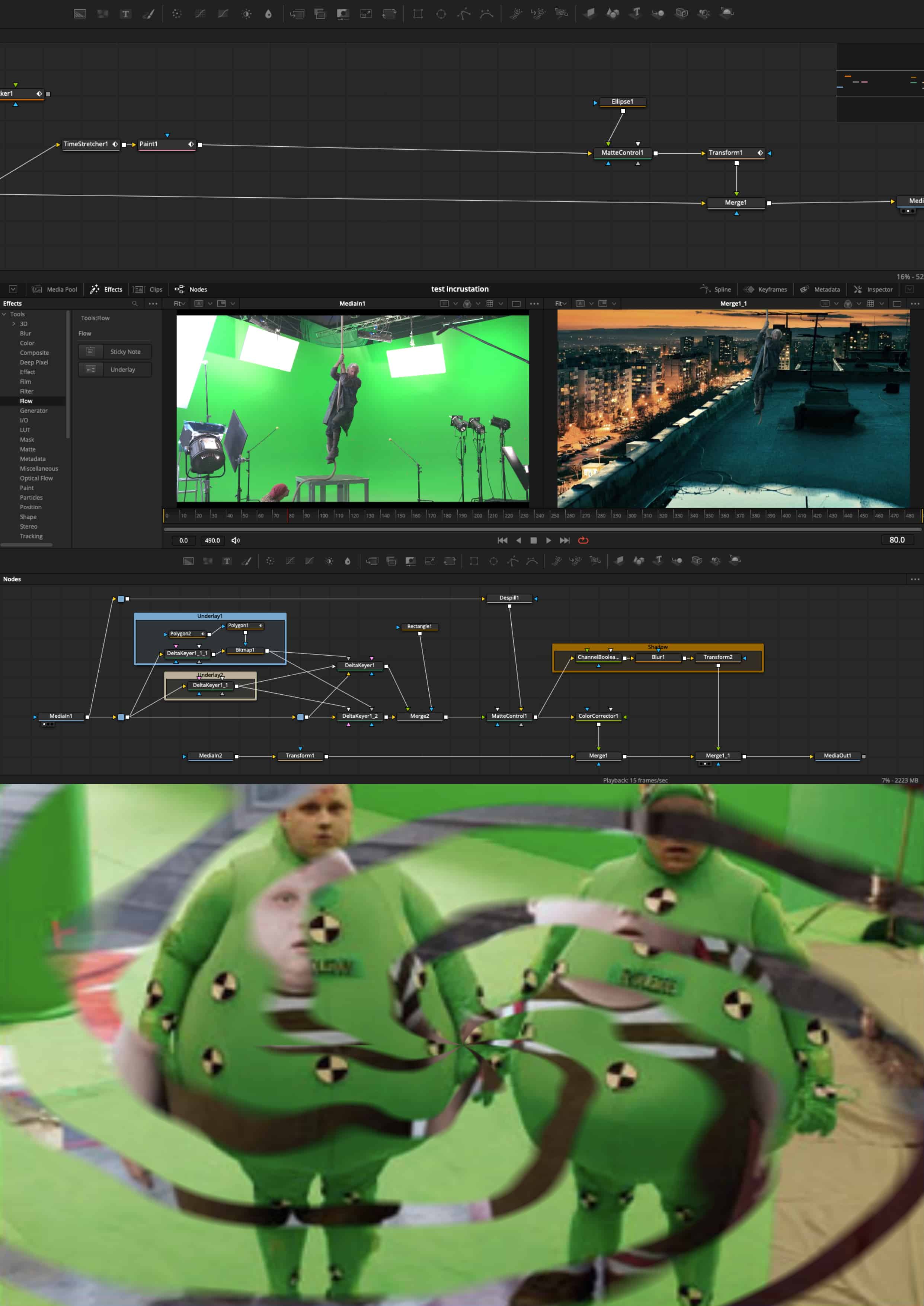This screenshot has height=1306, width=924.
Task: Click the play forward button
Action: coord(549,540)
